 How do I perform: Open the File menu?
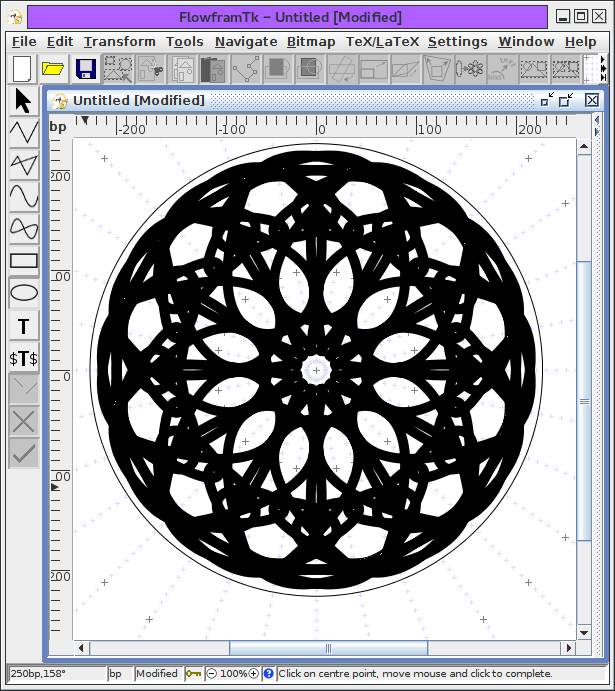[24, 41]
